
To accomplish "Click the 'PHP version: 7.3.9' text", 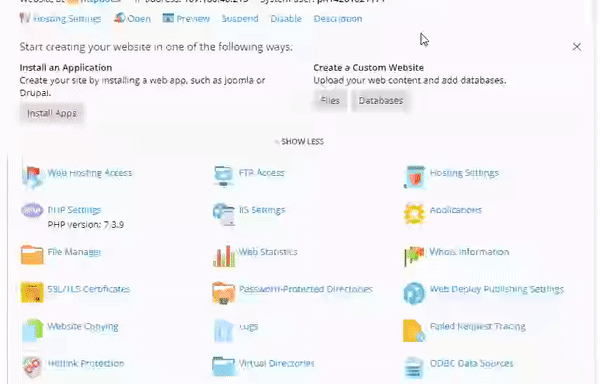I will click(x=86, y=225).
